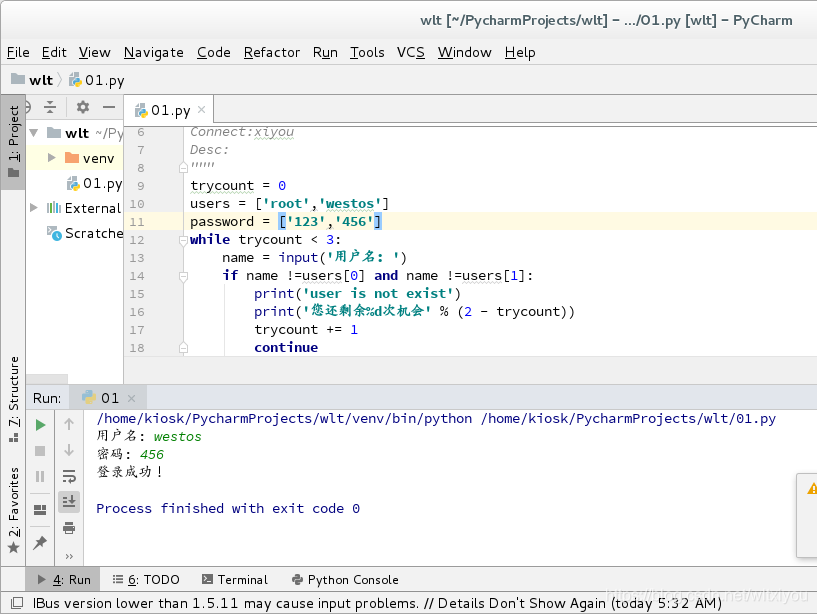Print the console output using the printer icon
Image resolution: width=817 pixels, height=614 pixels.
(x=69, y=528)
